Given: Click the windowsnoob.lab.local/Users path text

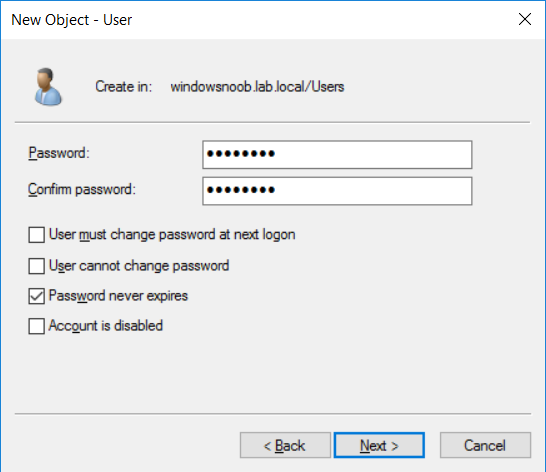Looking at the screenshot, I should 257,86.
